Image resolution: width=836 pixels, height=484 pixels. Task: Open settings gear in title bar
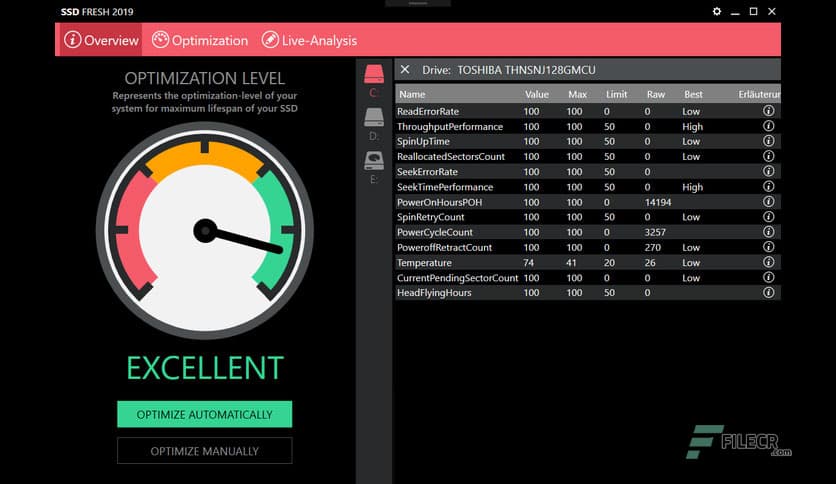(717, 11)
